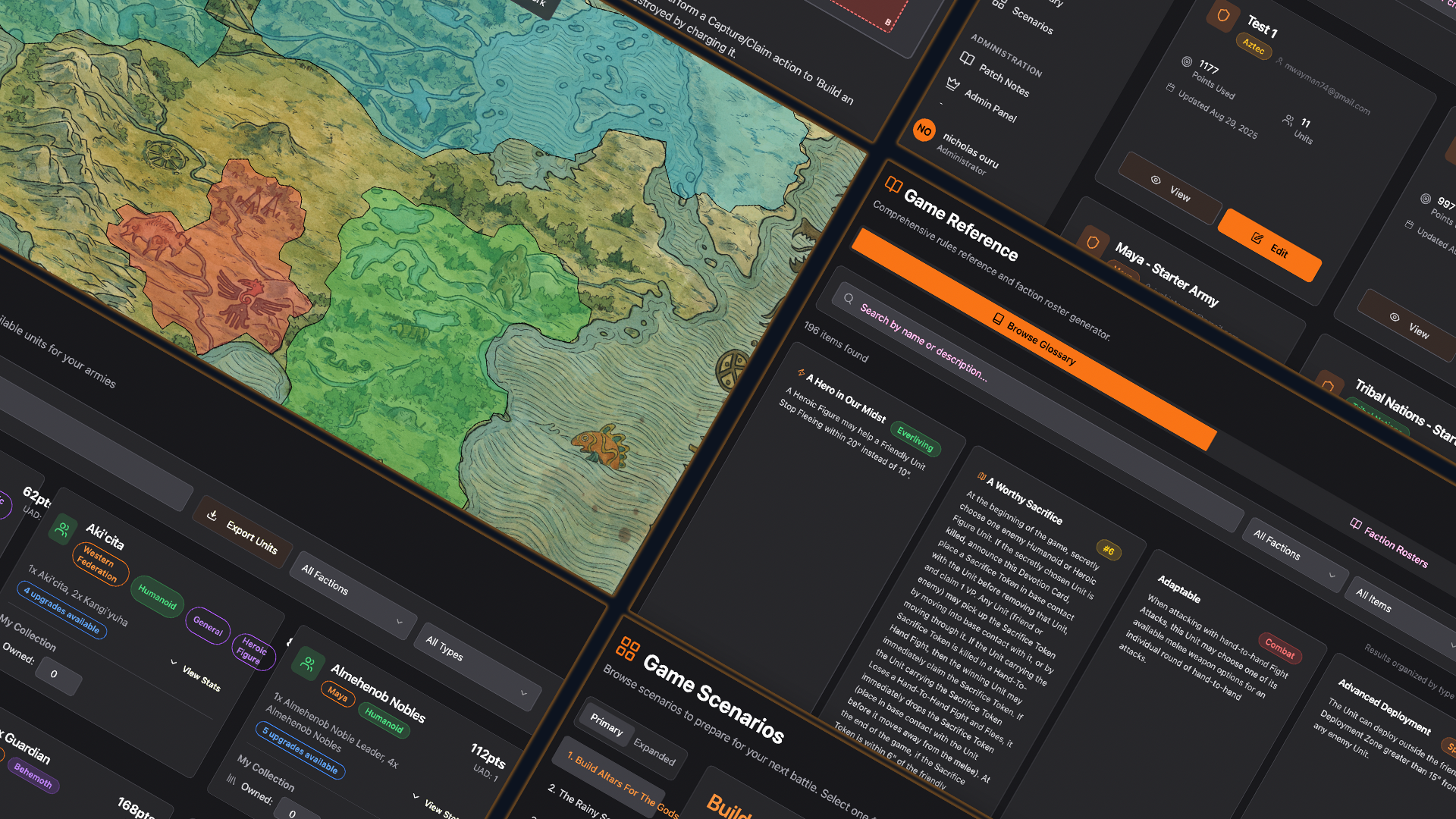
Task: Click the Admin Panel crown icon
Action: tap(953, 83)
